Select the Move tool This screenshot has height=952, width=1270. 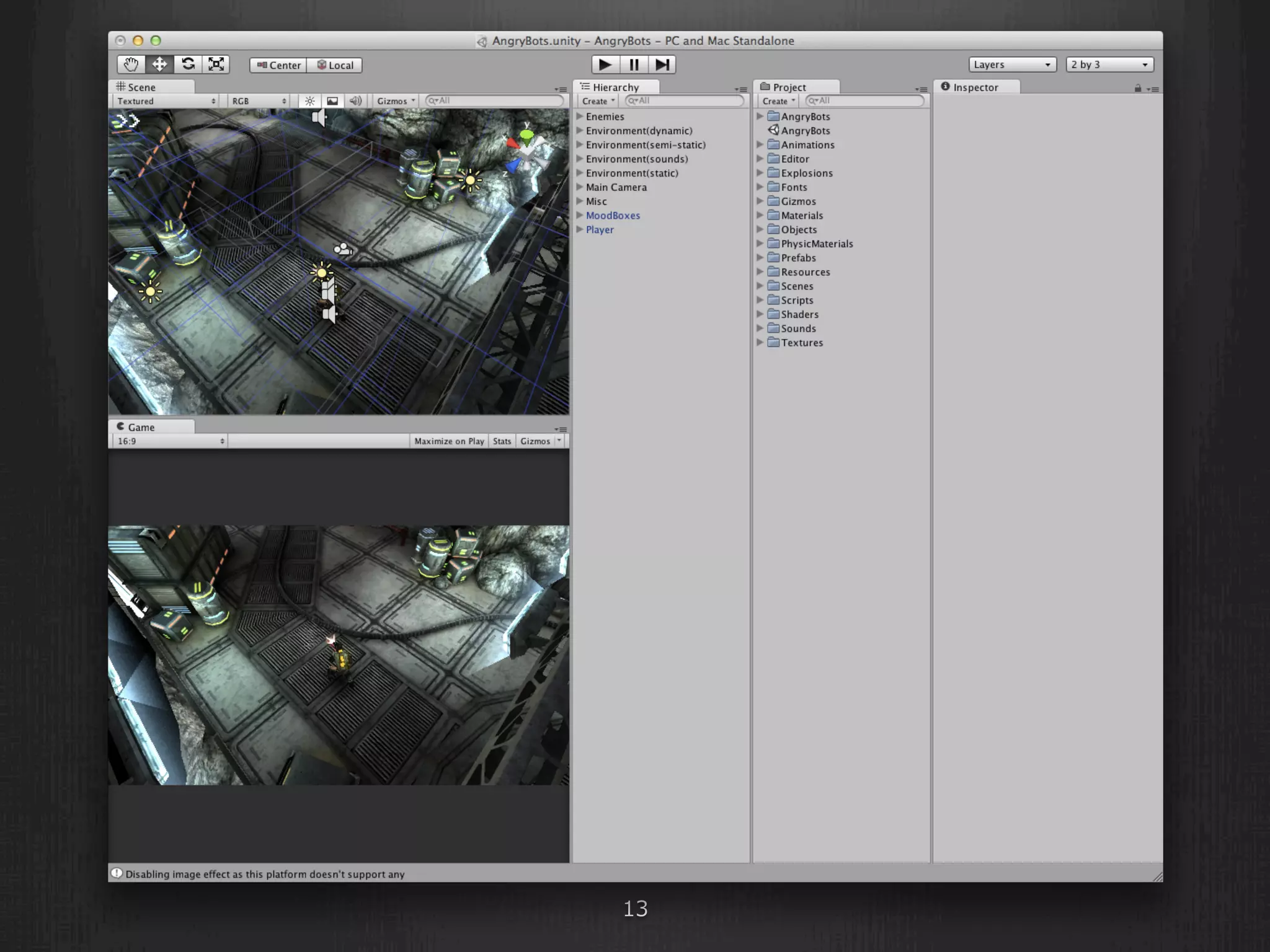(x=159, y=64)
